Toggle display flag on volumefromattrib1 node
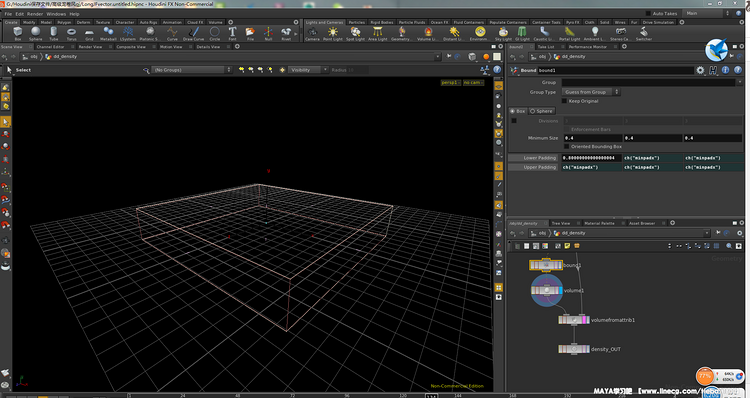The width and height of the screenshot is (750, 398). tap(587, 320)
